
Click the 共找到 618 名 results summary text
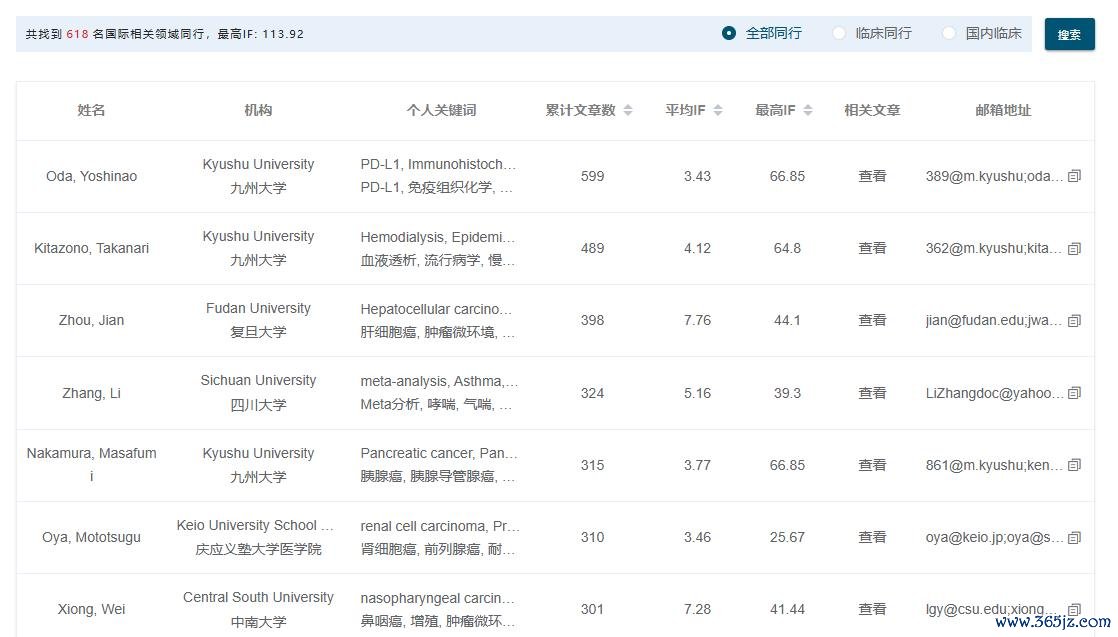click(165, 34)
